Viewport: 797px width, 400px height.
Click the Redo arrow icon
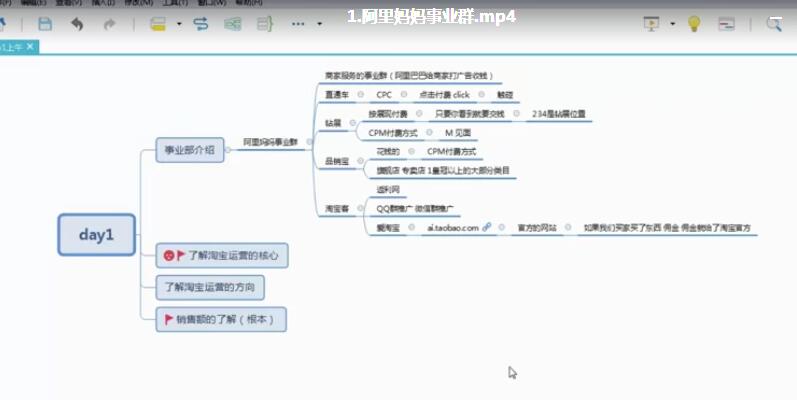[x=107, y=23]
